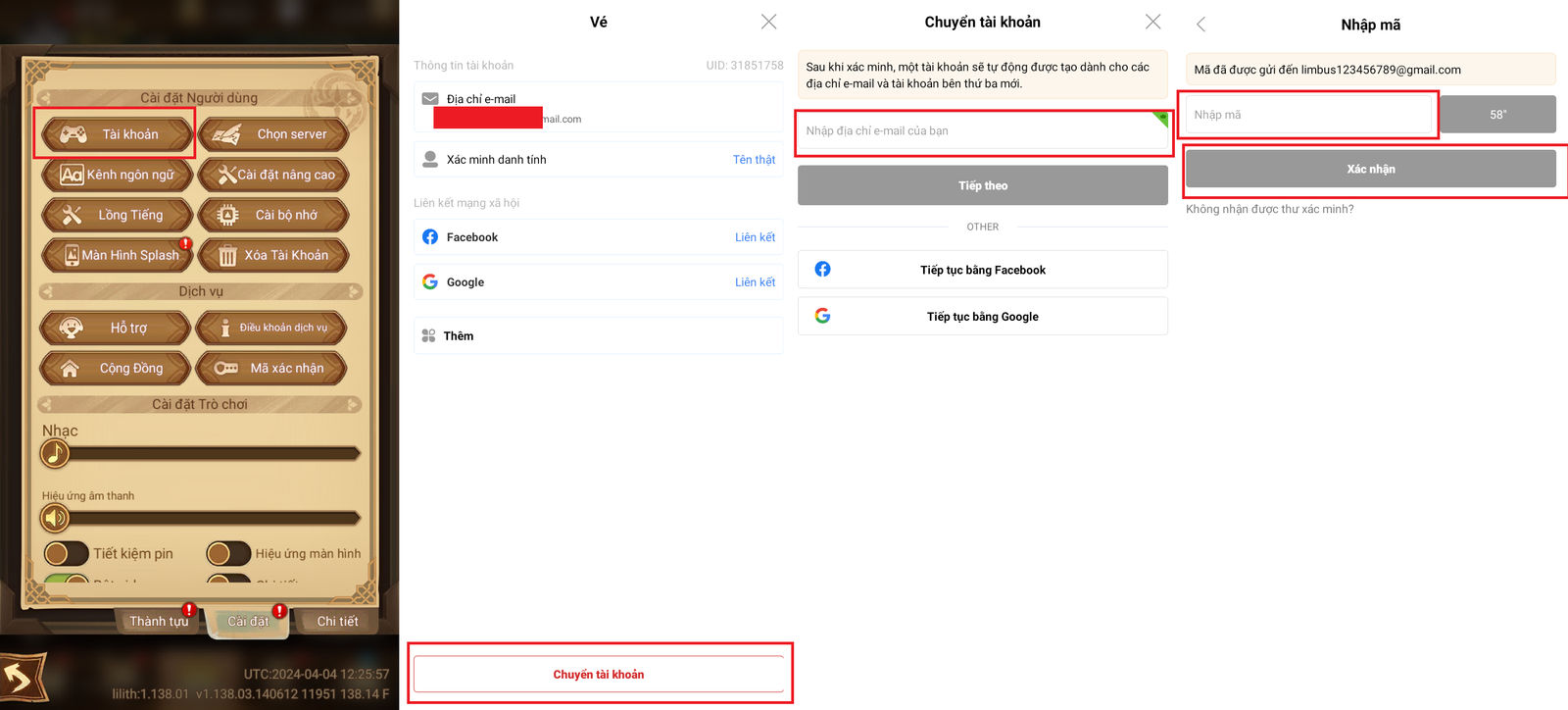Click the email address input field
Screen dimensions: 1568x710
[x=982, y=130]
